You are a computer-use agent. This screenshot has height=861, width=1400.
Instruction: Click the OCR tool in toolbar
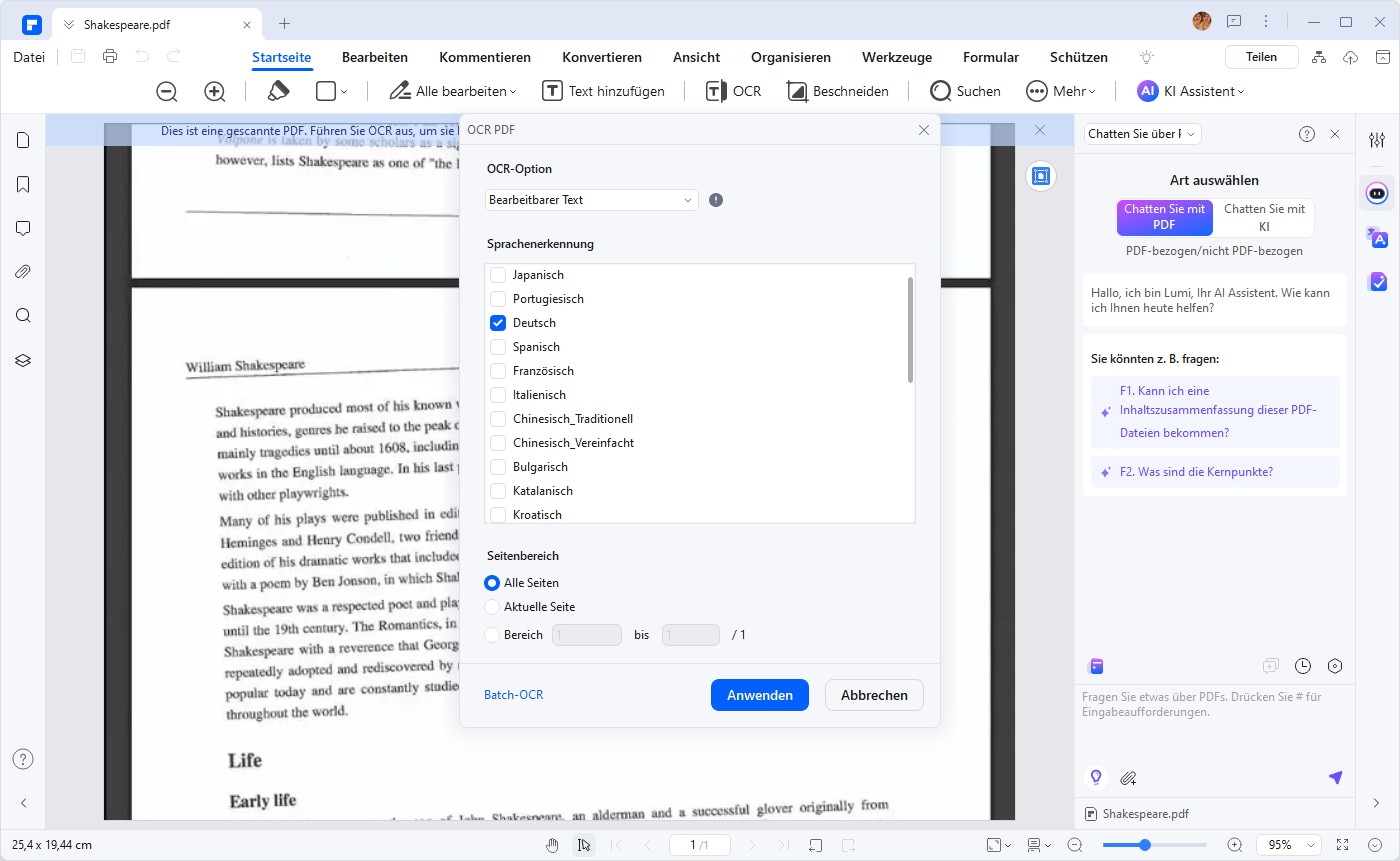coord(733,91)
